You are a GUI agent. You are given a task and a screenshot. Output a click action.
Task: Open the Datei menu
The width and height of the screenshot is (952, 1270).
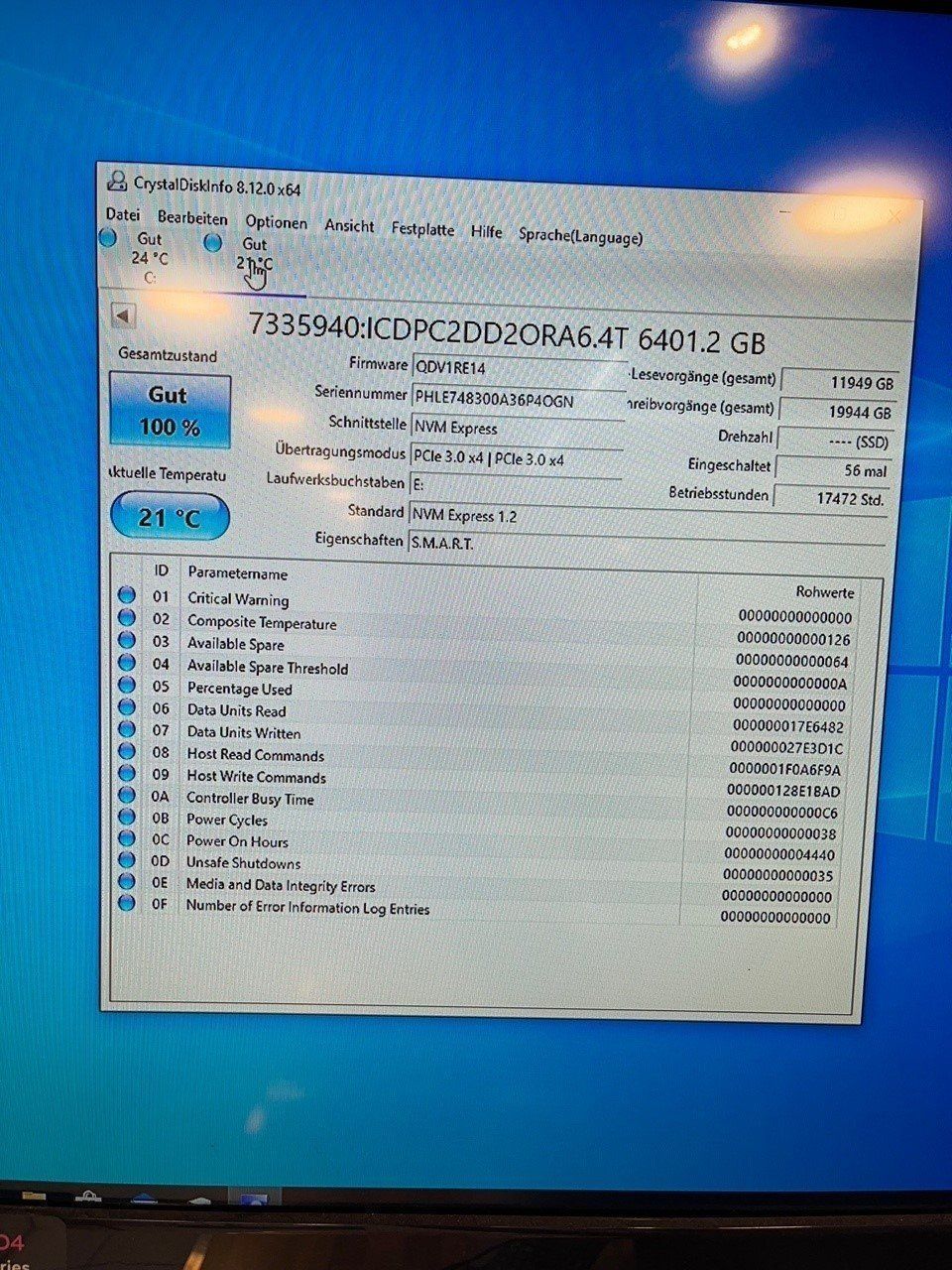123,215
